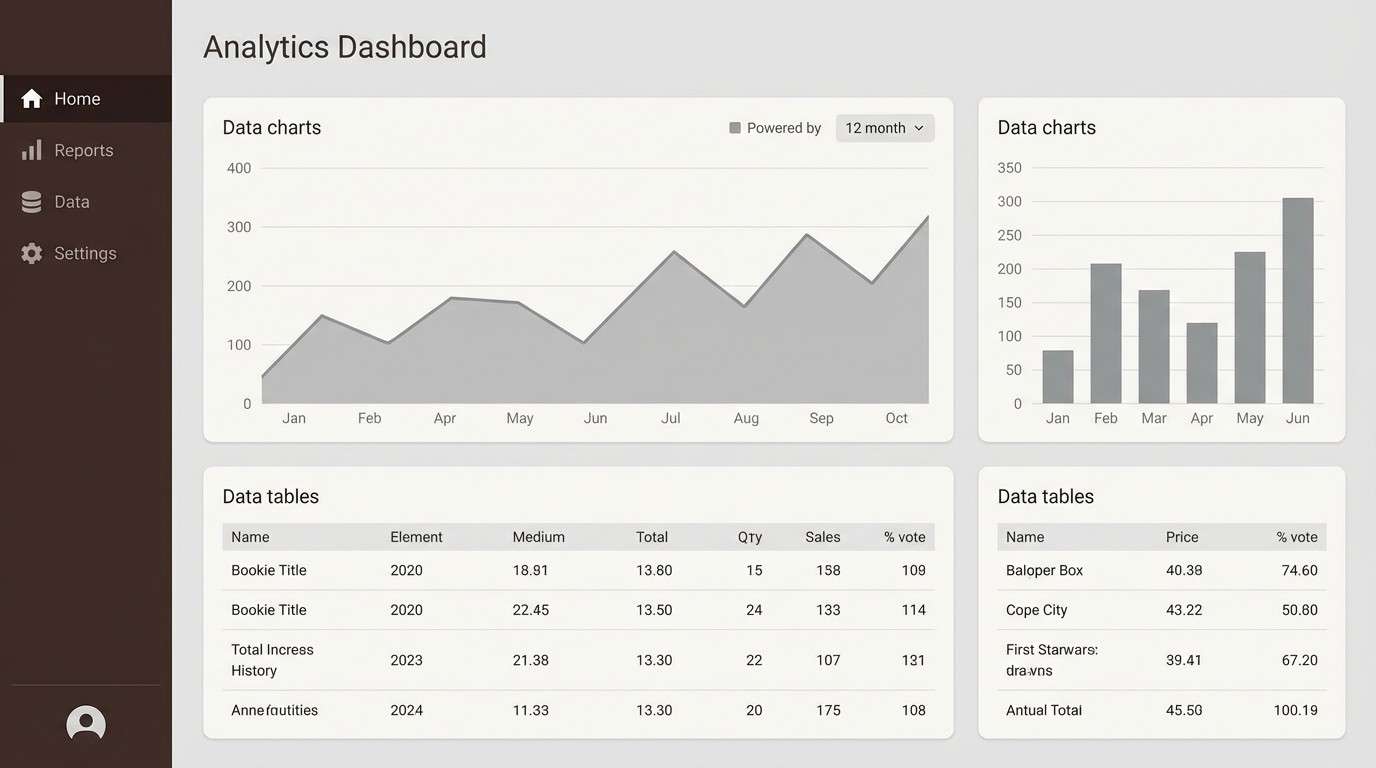Click the chevron on the 12 month selector
The image size is (1376, 768).
[919, 128]
